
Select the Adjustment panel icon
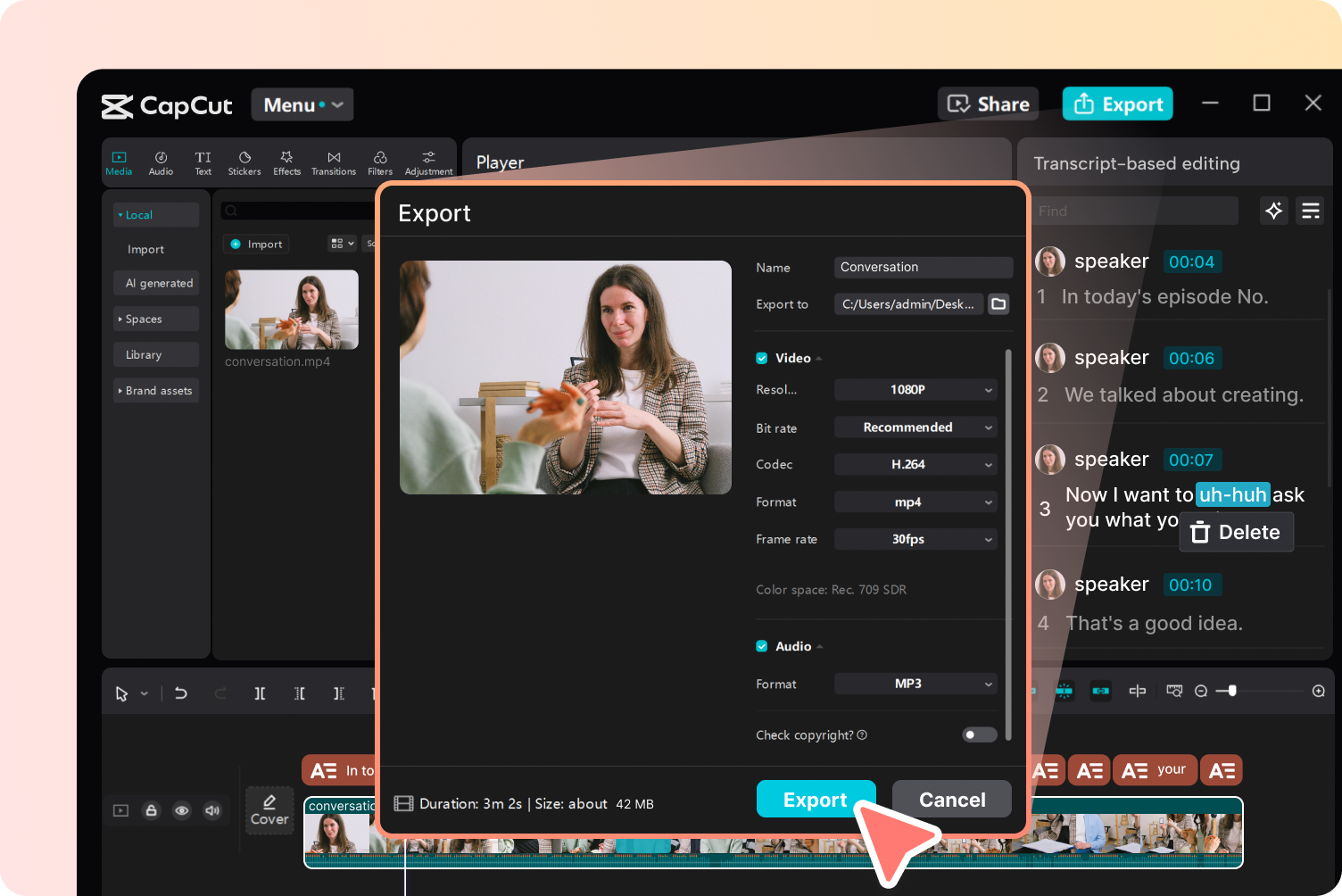[x=427, y=161]
